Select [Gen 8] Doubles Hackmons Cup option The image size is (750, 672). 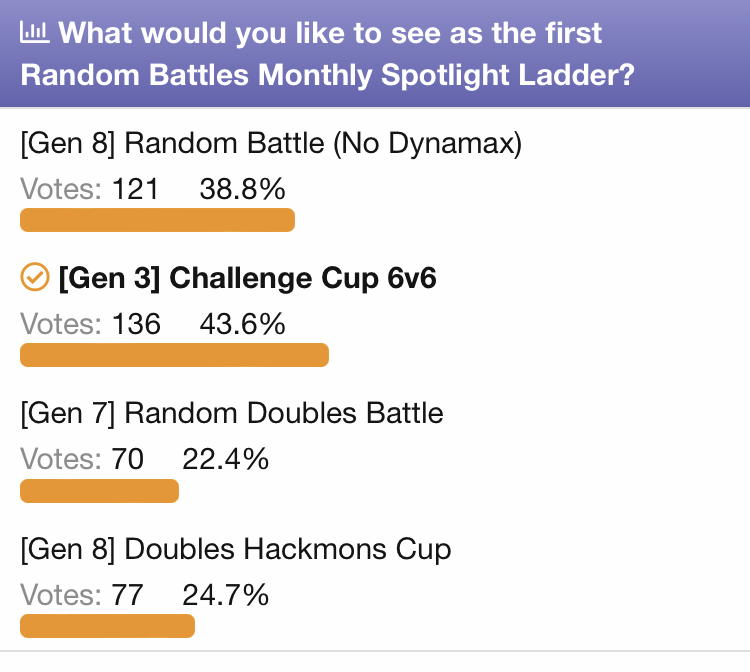pyautogui.click(x=236, y=549)
